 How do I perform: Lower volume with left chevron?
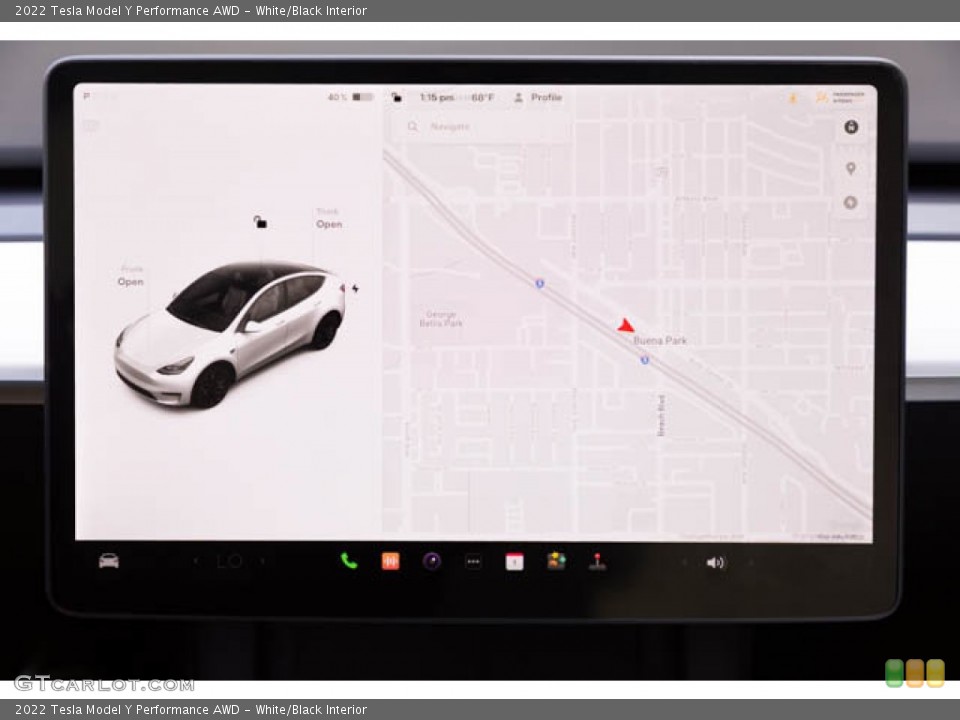[684, 562]
